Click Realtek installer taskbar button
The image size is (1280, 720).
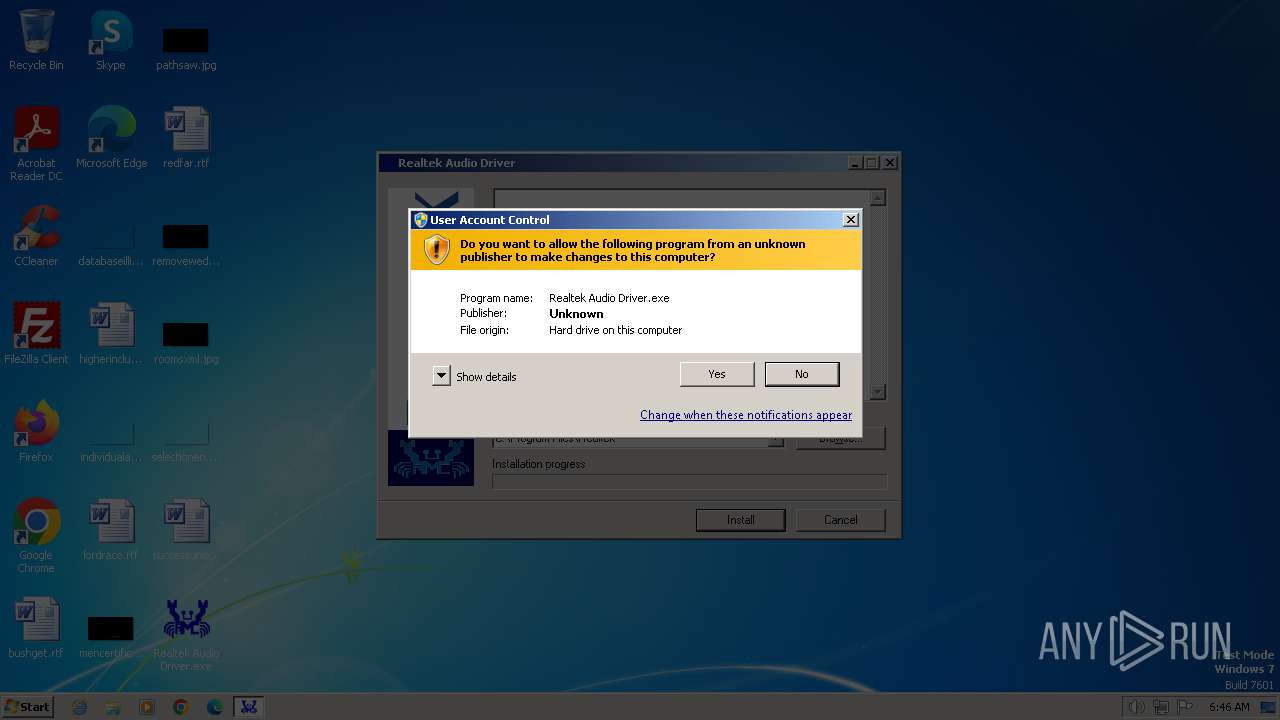[x=248, y=707]
